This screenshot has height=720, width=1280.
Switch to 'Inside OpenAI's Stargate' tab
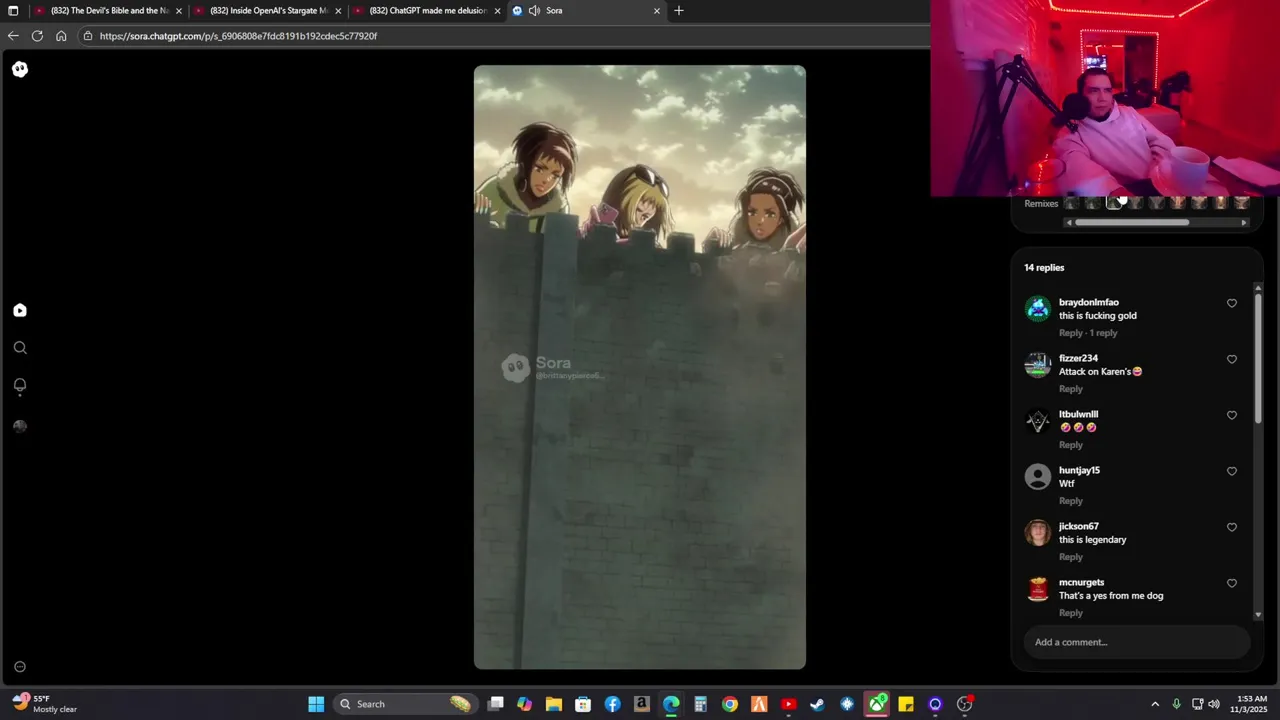[265, 11]
